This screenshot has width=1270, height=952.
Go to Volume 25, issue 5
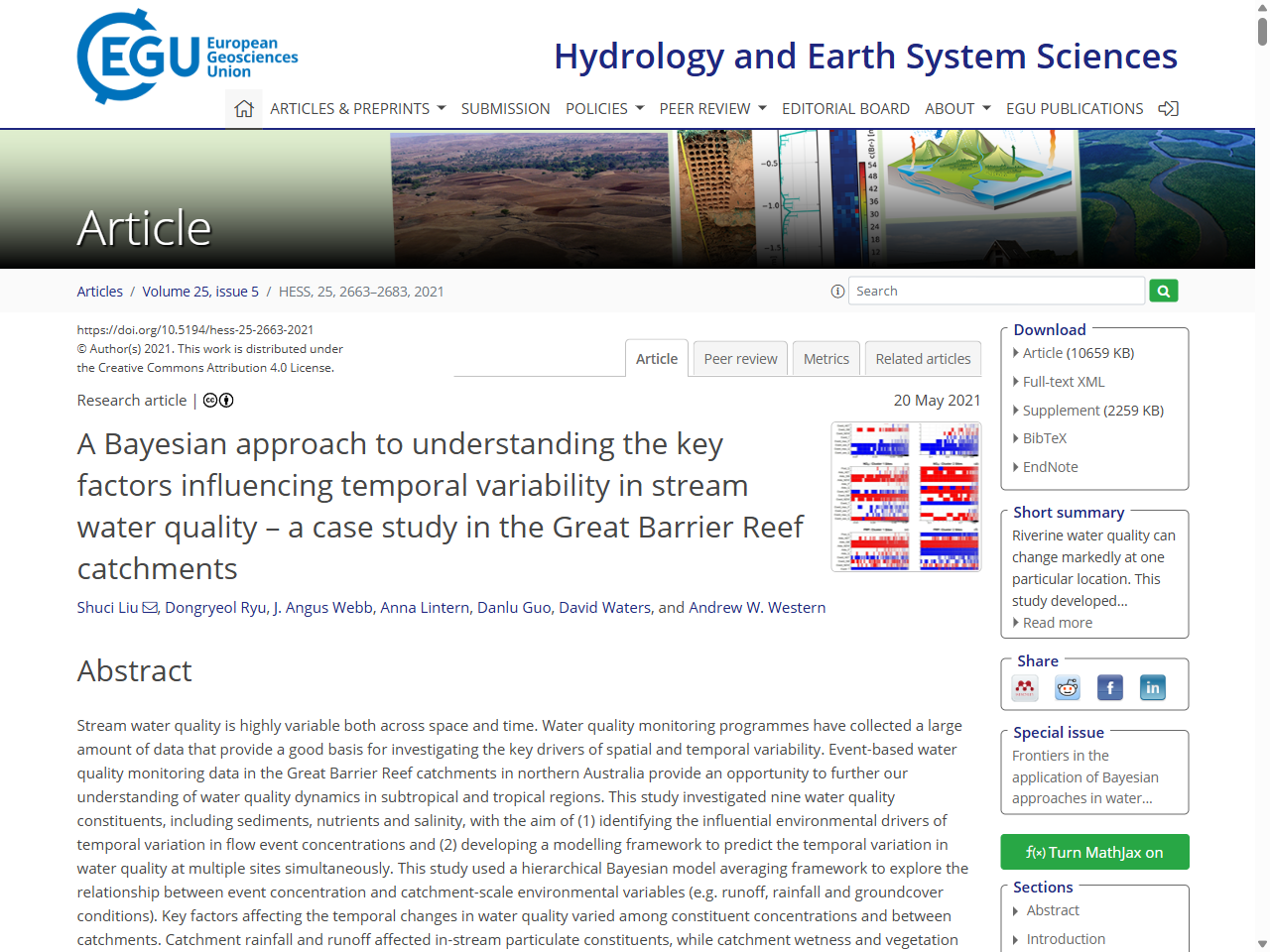200,291
